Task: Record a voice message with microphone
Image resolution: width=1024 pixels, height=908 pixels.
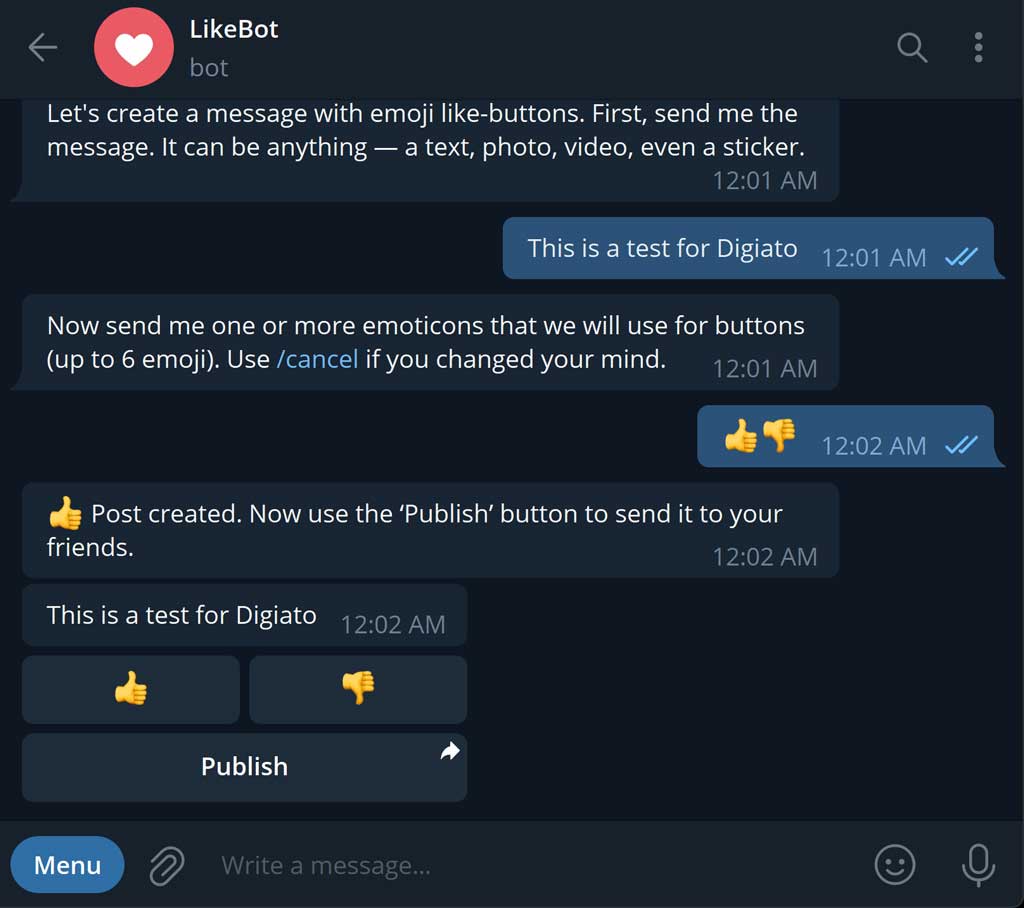Action: tap(978, 865)
